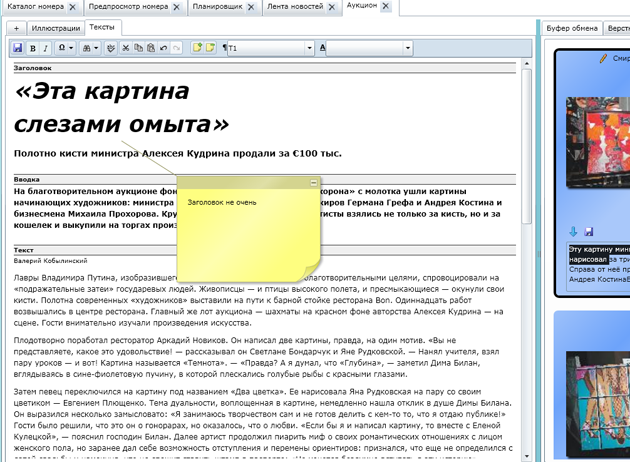This screenshot has height=462, width=630.
Task: Redo the last undone edit
Action: 176,48
